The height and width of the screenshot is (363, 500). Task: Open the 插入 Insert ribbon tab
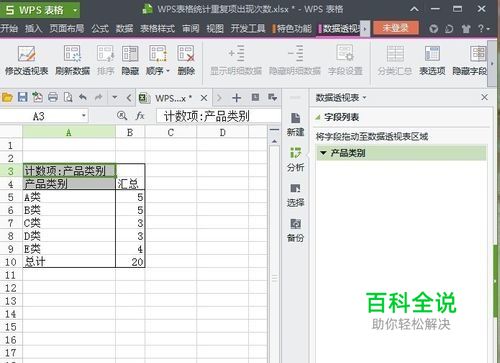click(x=33, y=29)
